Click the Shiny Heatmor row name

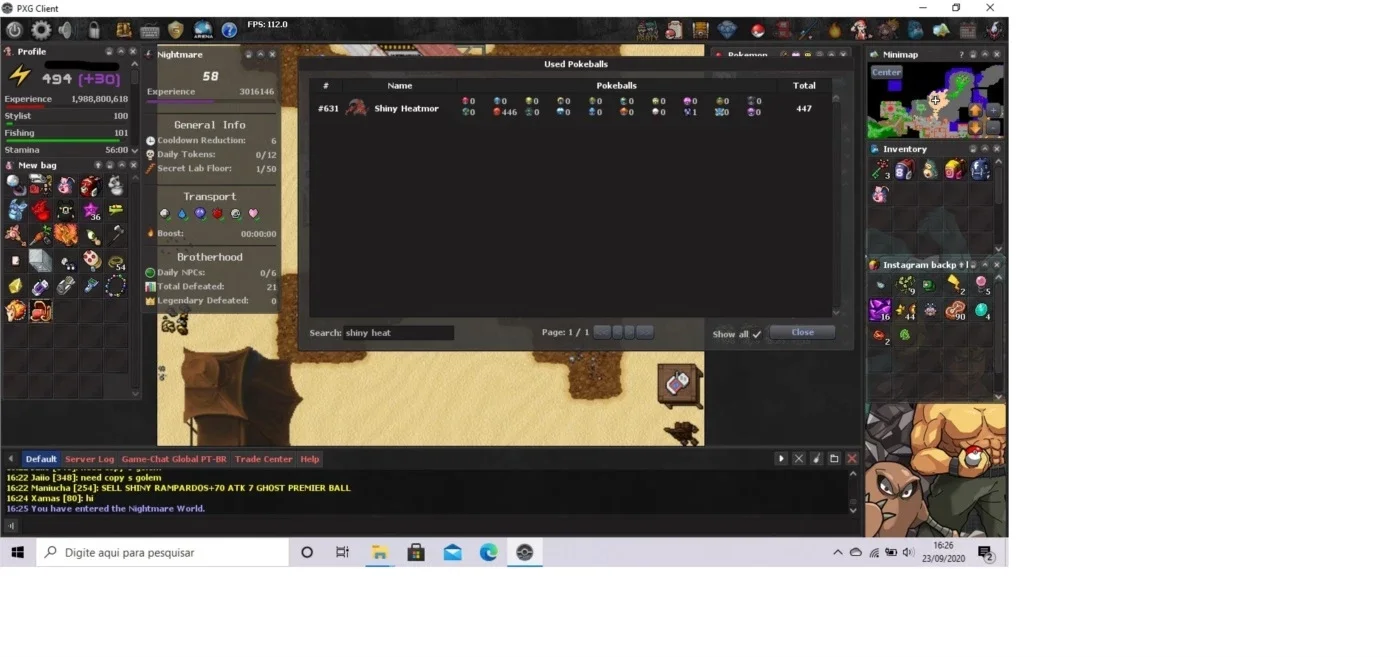(406, 108)
